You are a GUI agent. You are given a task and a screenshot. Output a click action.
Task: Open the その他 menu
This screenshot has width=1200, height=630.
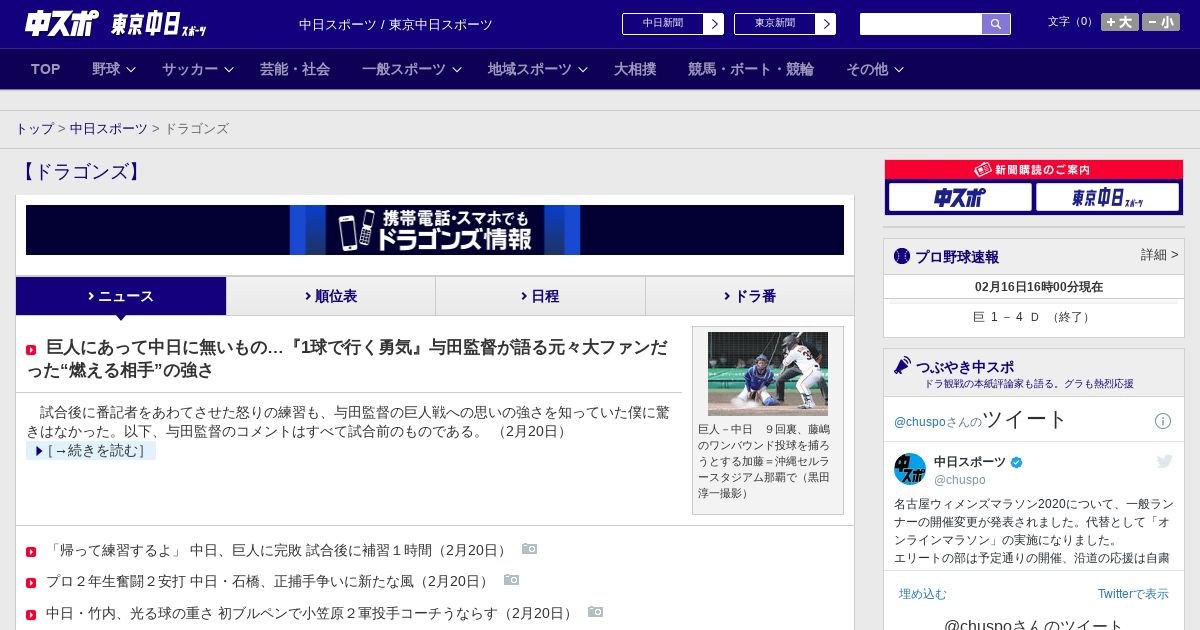coord(867,69)
